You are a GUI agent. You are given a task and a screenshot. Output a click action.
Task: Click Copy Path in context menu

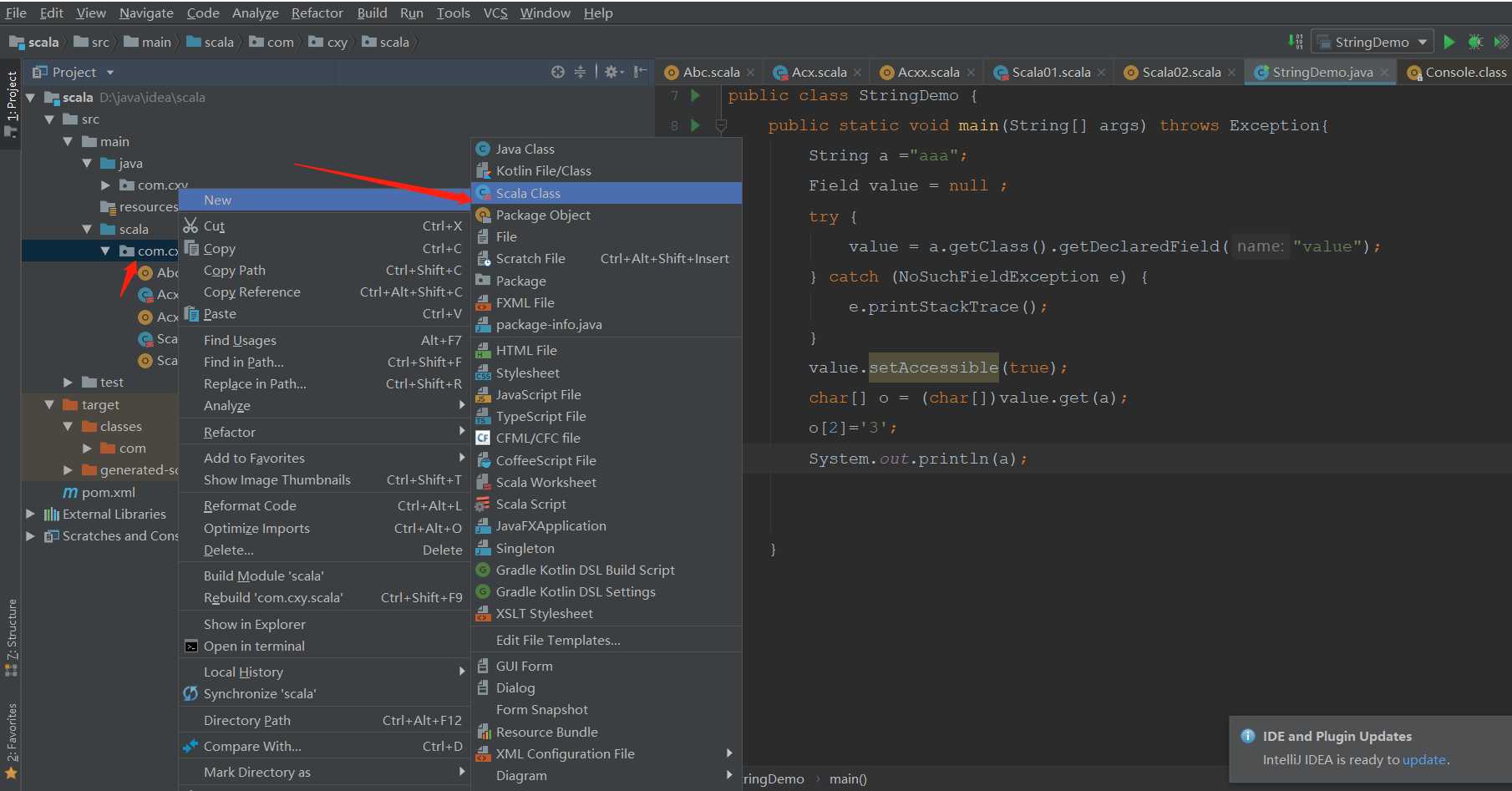point(324,270)
